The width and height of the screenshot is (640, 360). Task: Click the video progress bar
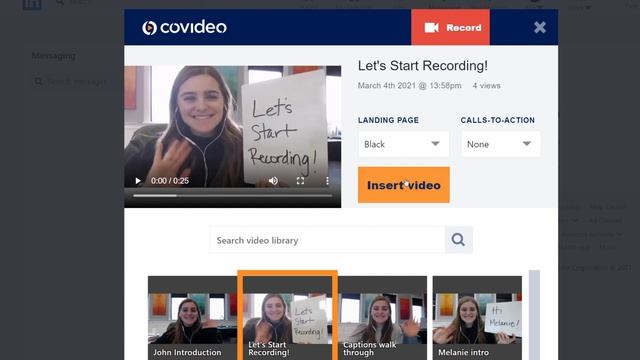coord(233,196)
